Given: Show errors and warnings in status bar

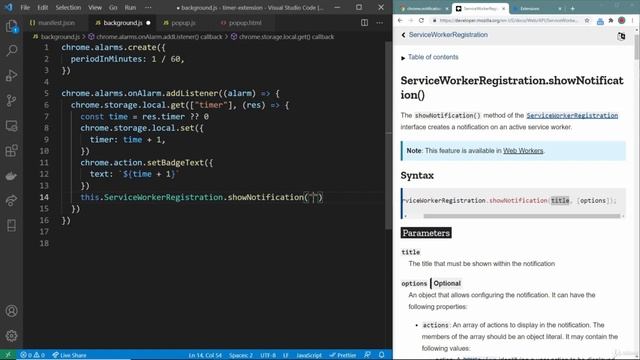Looking at the screenshot, I should (x=33, y=355).
